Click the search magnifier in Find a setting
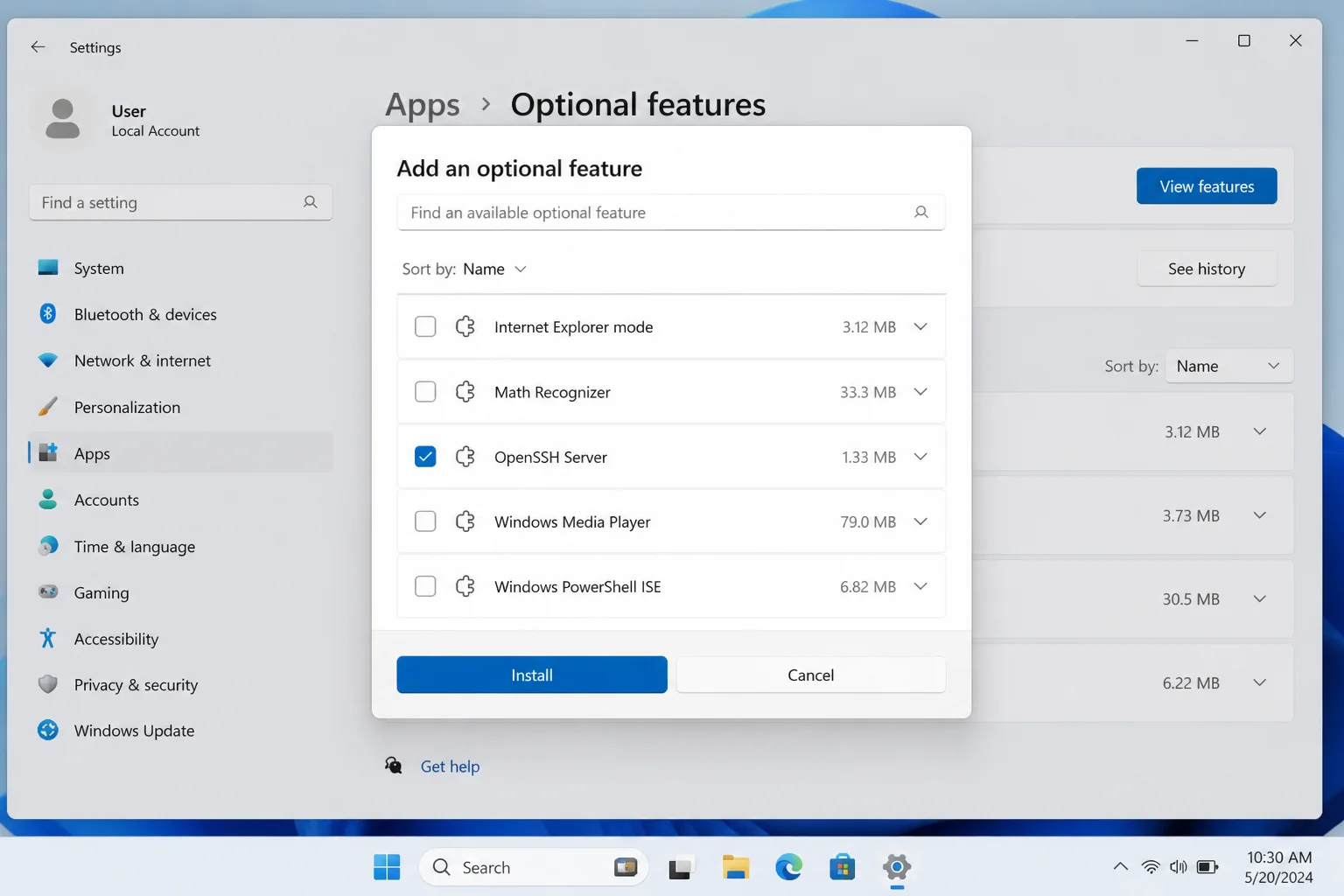The image size is (1344, 896). tap(310, 202)
